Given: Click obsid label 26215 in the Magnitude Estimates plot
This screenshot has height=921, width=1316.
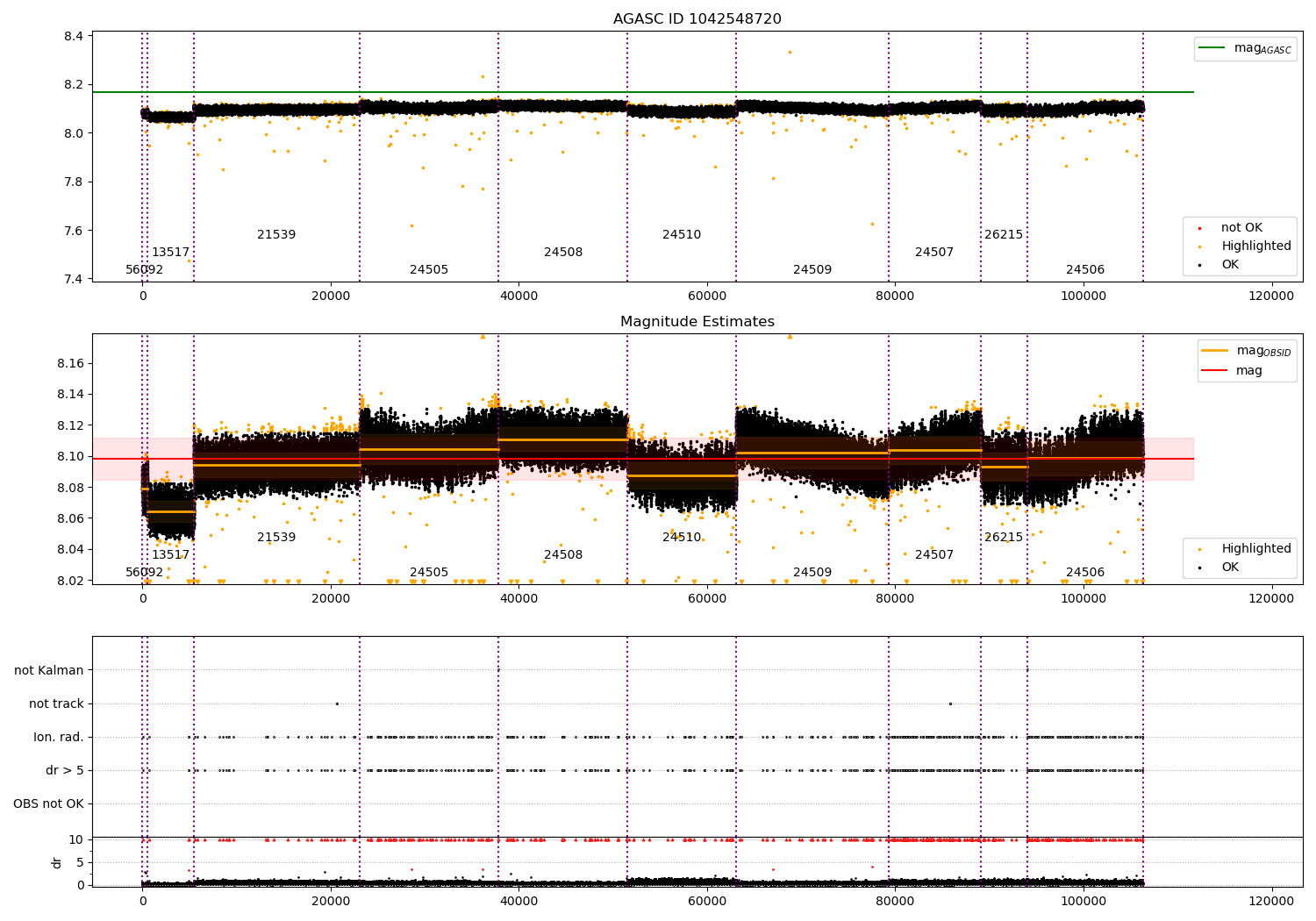Looking at the screenshot, I should 1004,538.
